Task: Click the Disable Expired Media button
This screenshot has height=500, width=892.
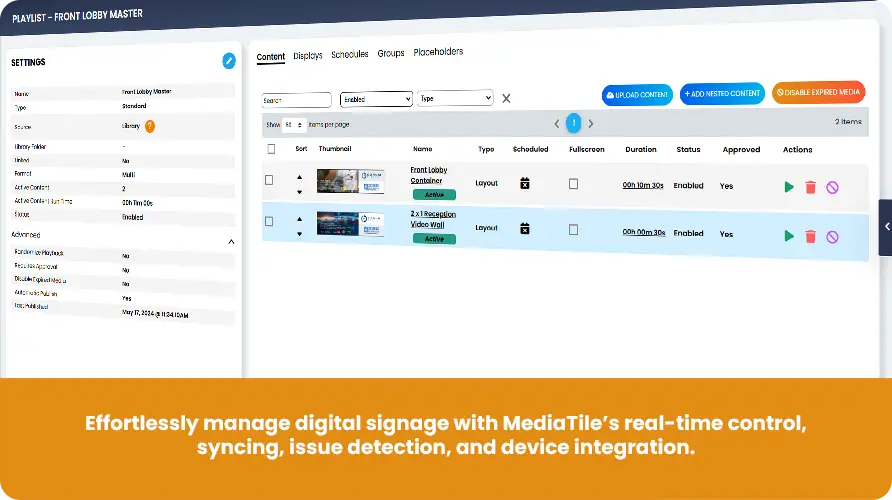Action: [x=819, y=92]
